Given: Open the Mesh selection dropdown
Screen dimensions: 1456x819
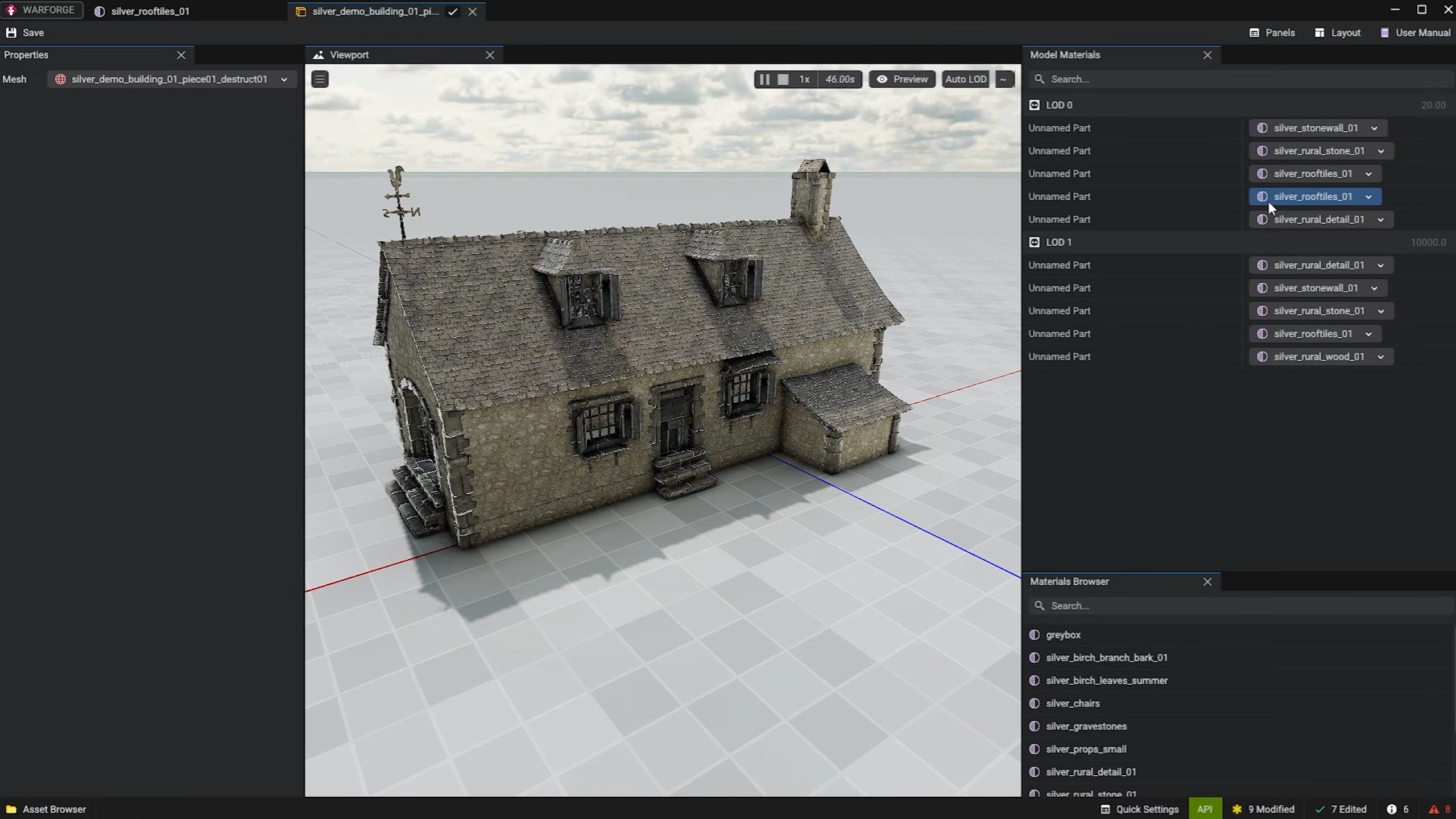Looking at the screenshot, I should coord(284,79).
